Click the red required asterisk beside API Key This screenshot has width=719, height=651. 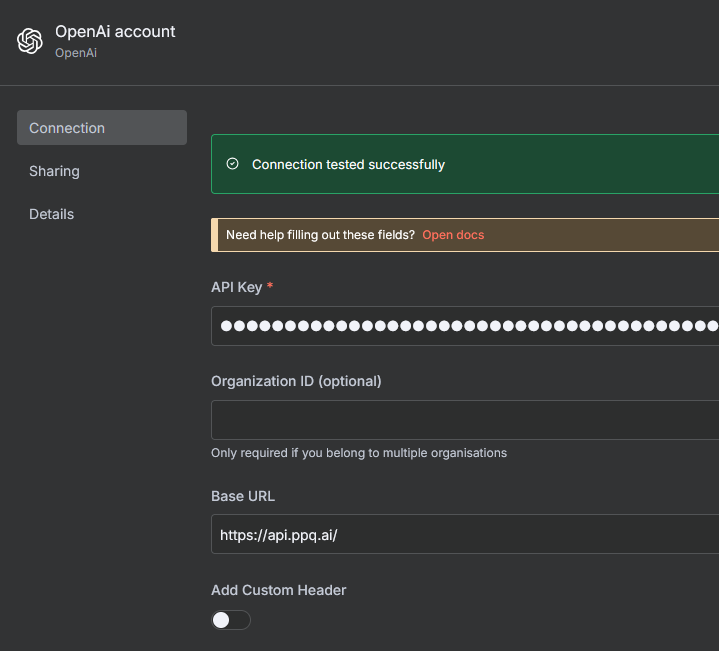coord(270,288)
